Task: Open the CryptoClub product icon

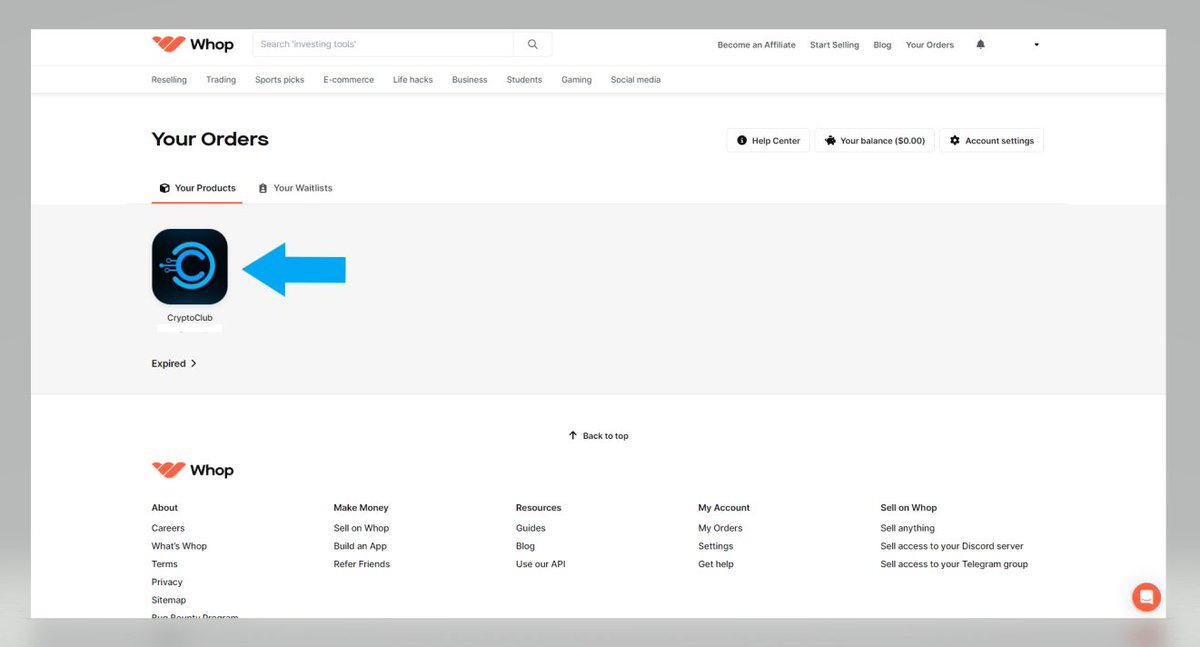Action: click(190, 267)
